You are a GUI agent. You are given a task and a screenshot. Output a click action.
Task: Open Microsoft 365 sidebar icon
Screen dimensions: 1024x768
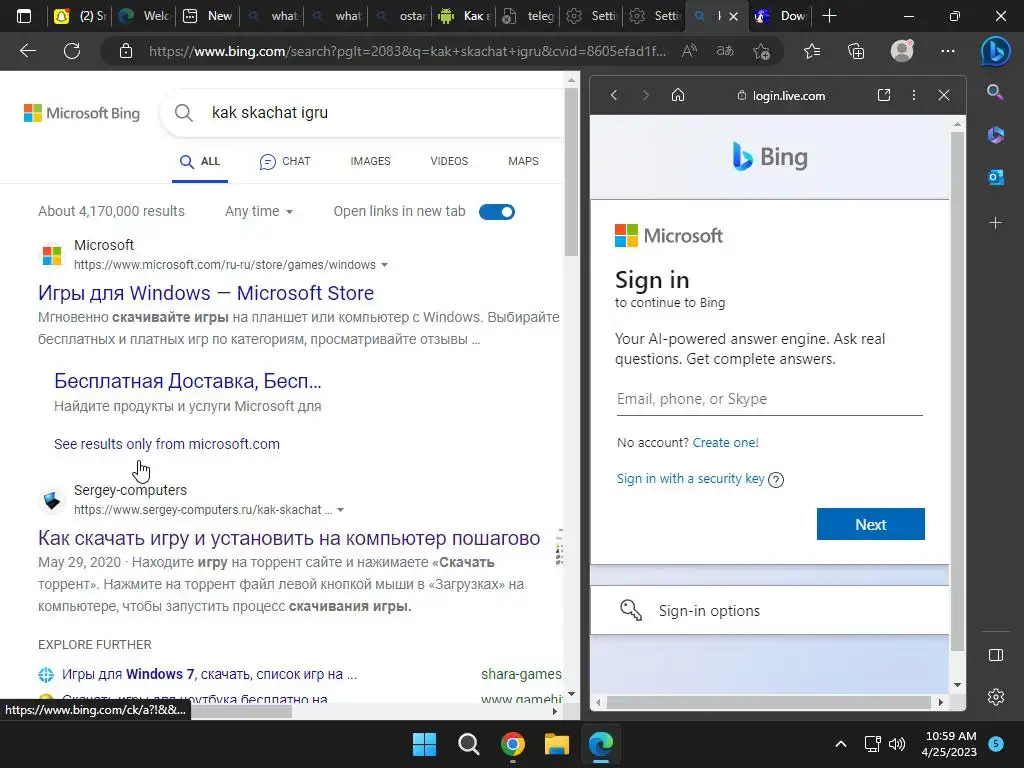point(995,135)
